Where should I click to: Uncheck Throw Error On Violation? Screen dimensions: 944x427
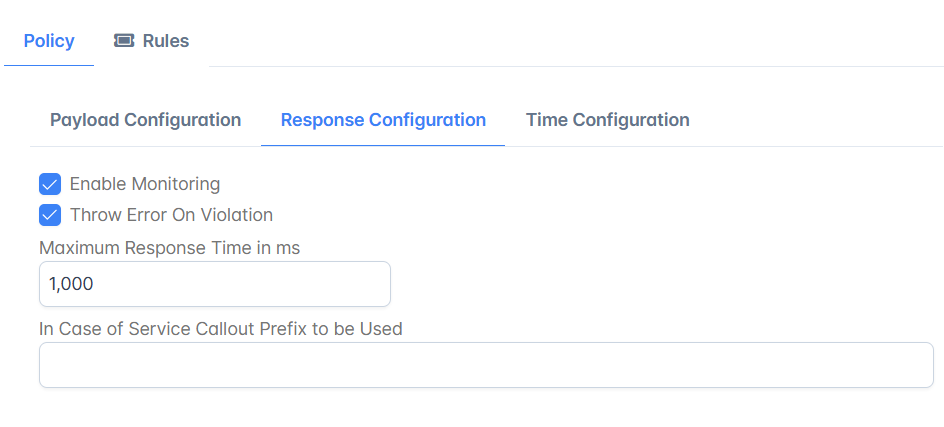pyautogui.click(x=50, y=215)
